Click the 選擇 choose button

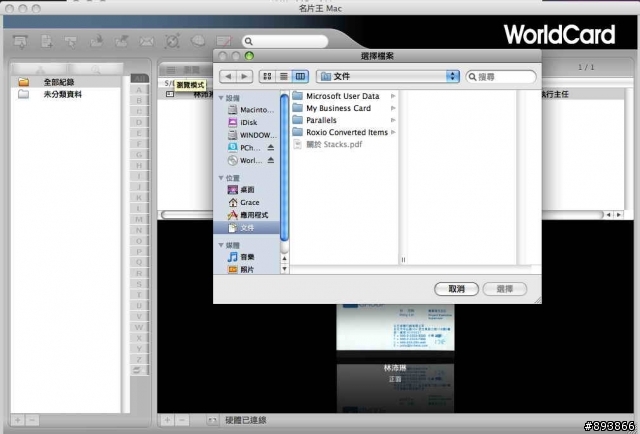coord(505,289)
